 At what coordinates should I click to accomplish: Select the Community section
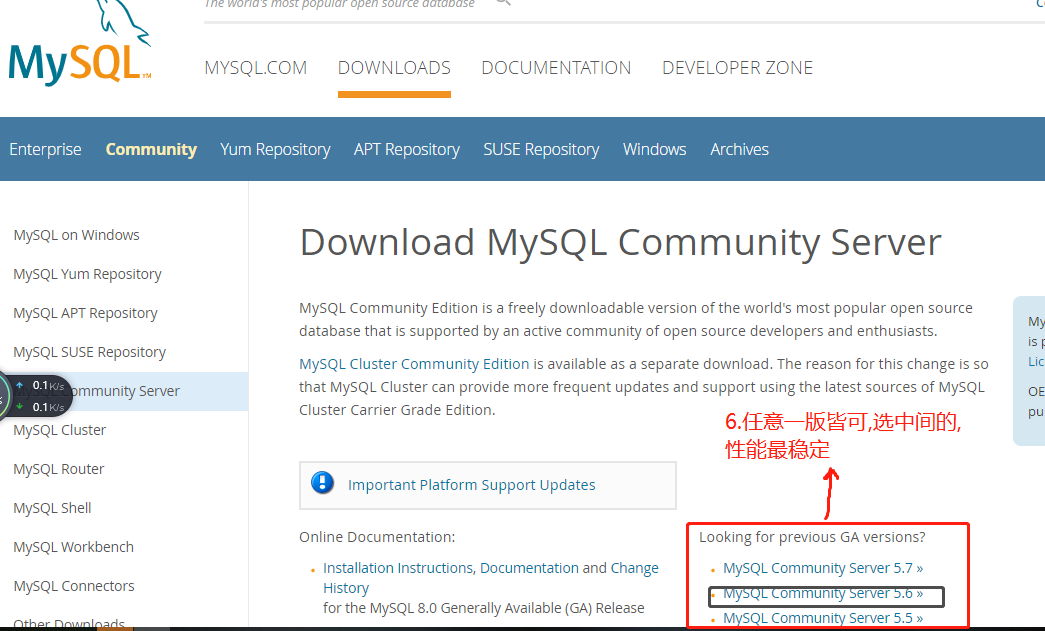point(151,149)
